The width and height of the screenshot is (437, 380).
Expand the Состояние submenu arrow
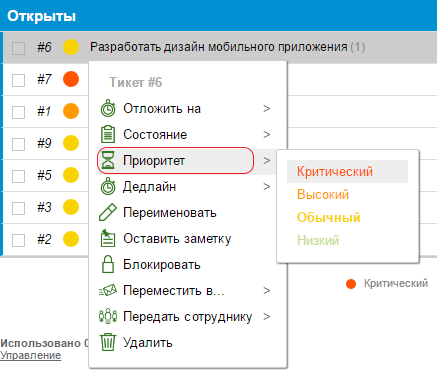coord(266,135)
